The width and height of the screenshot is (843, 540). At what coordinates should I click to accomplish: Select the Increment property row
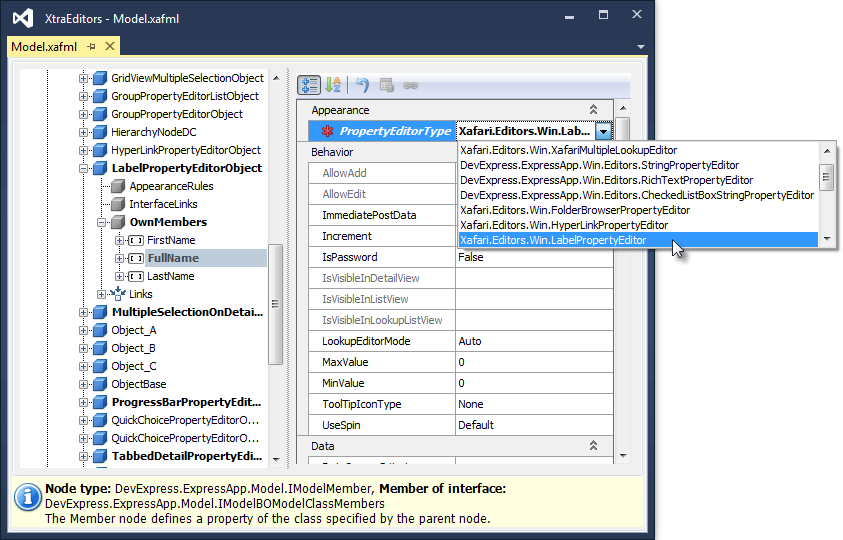382,236
